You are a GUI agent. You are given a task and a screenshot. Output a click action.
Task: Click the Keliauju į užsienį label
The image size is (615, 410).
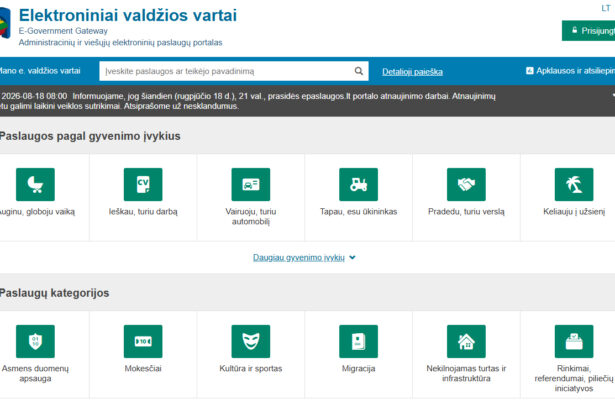(574, 211)
